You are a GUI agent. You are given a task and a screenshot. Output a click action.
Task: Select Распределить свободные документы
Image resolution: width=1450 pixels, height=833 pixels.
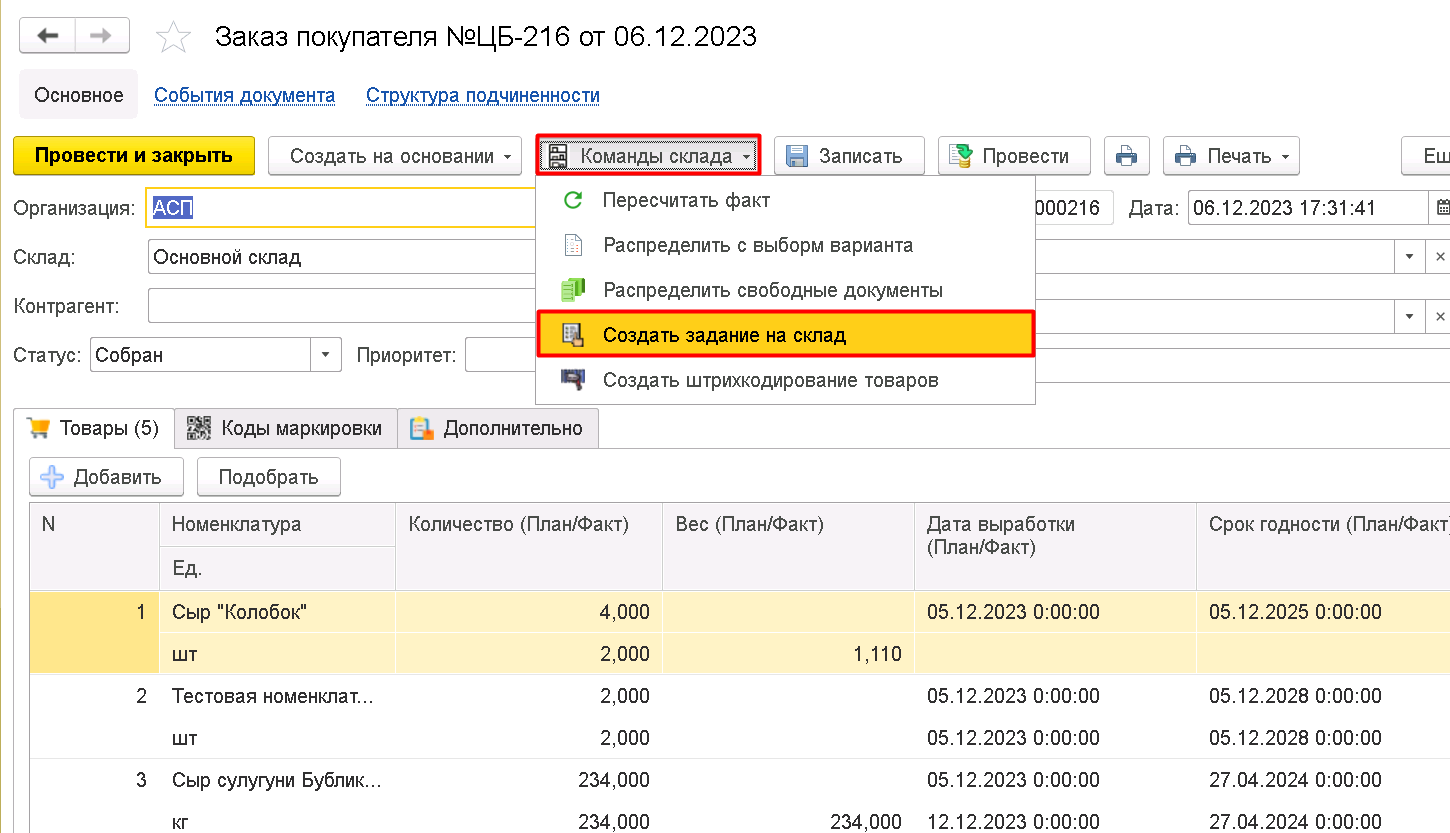(772, 290)
